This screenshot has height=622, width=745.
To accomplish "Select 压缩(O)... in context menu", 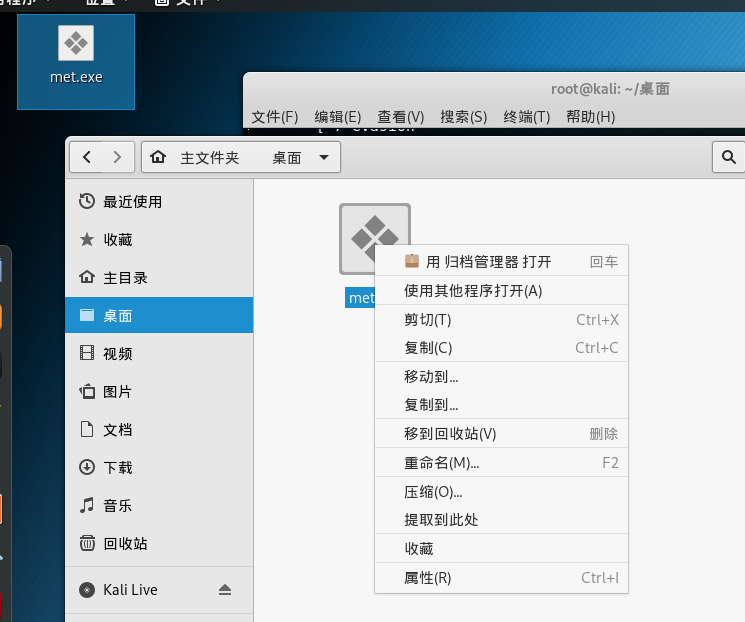I will tap(501, 491).
